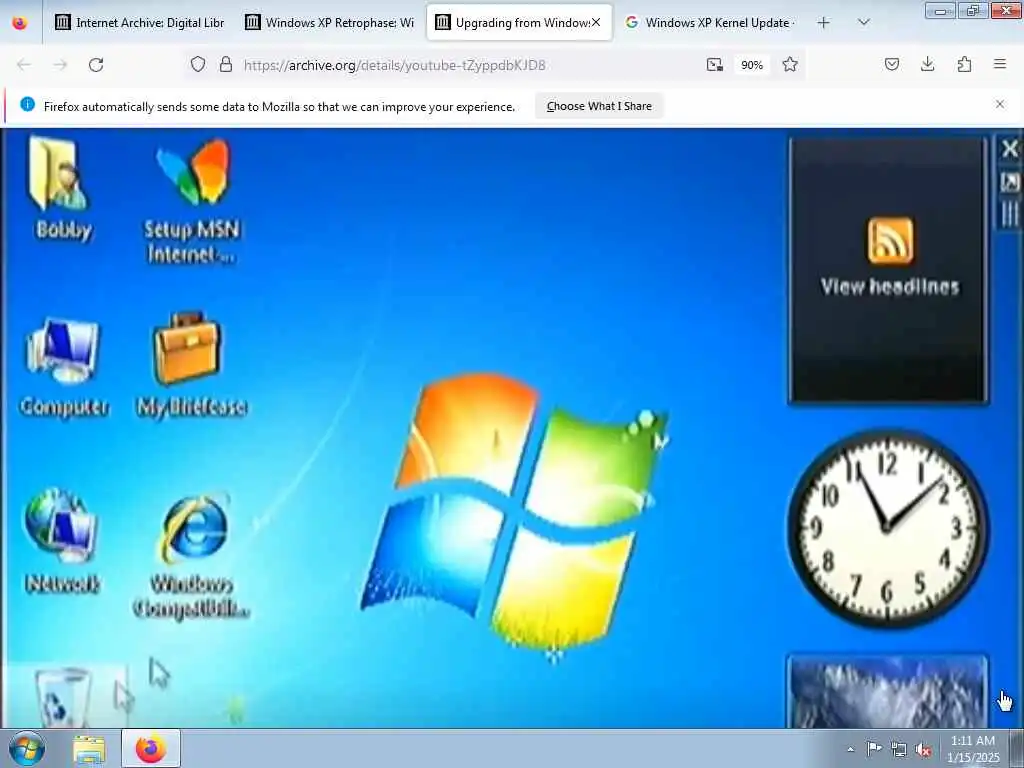The image size is (1024, 768).
Task: Open a new tab with plus
Action: coord(824,22)
